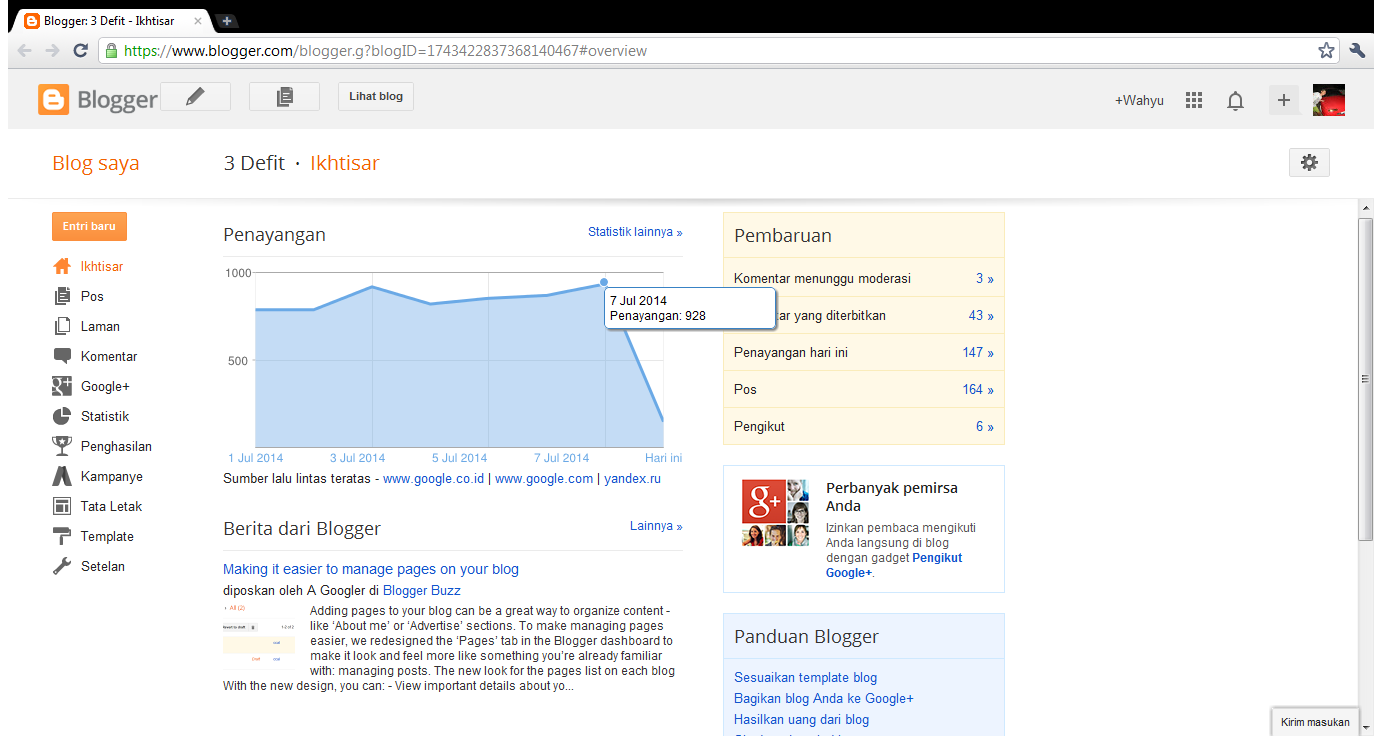Open the Blogger Buzz link
The width and height of the screenshot is (1382, 744).
pyautogui.click(x=422, y=591)
